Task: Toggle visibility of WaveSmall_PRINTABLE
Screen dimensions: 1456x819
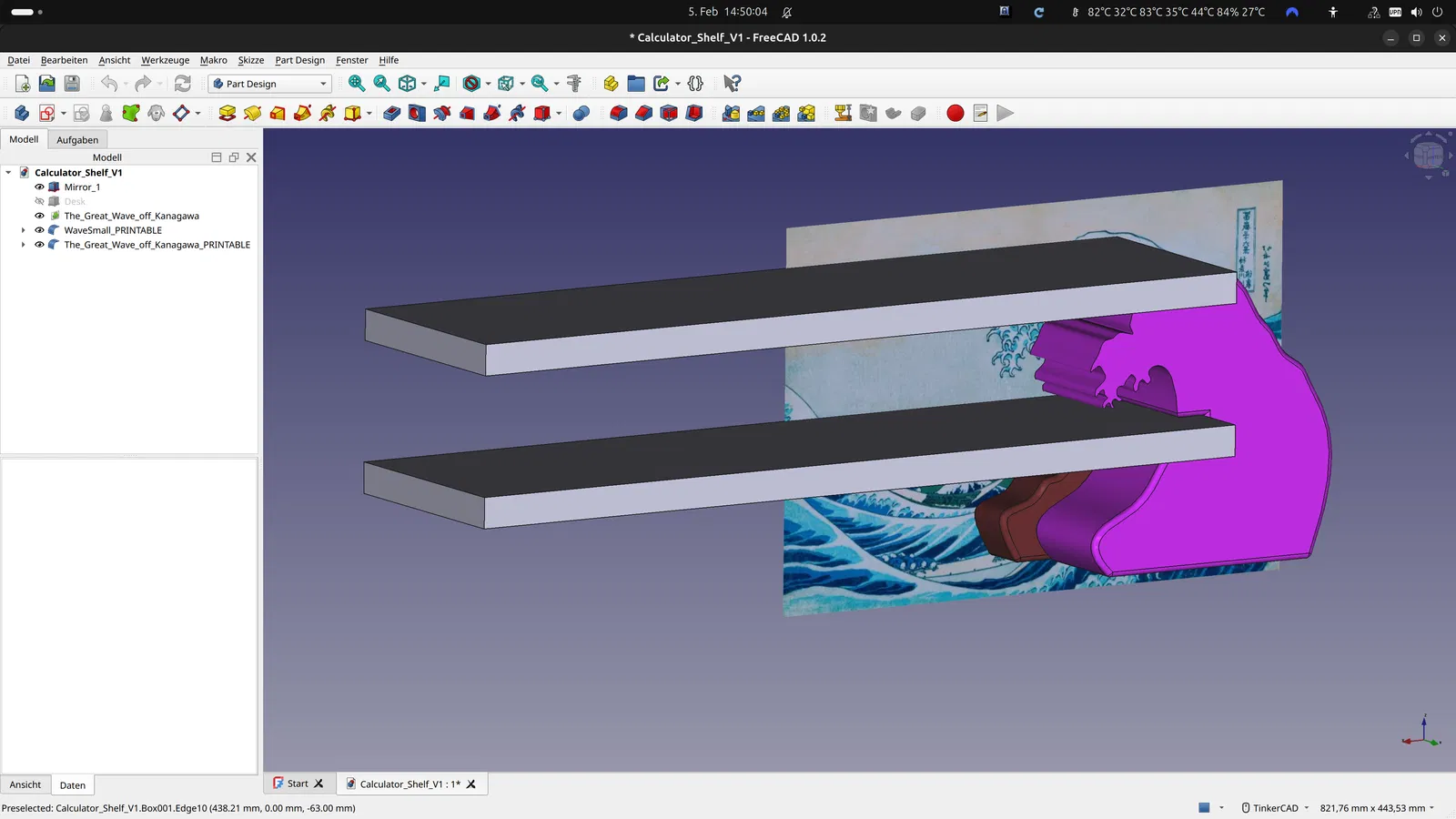Action: tap(39, 230)
